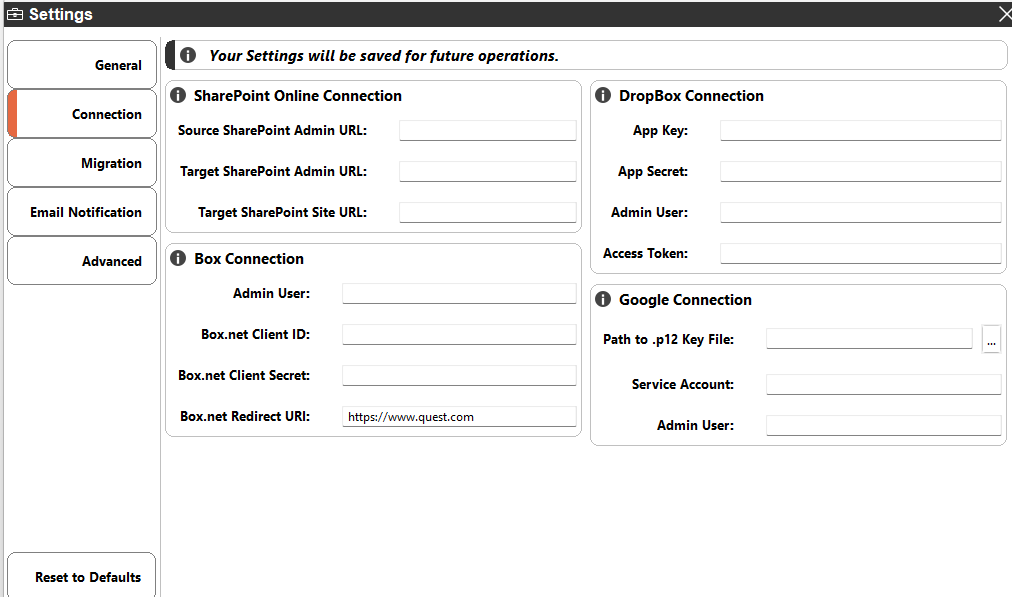
Task: Click the info icon beside DropBox Connection
Action: pos(603,96)
